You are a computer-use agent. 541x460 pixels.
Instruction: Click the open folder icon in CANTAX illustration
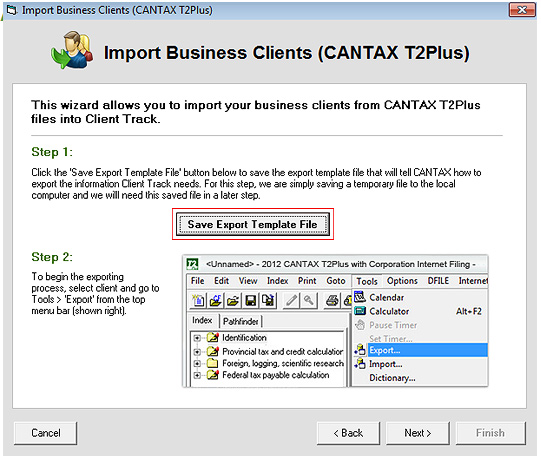tap(234, 302)
